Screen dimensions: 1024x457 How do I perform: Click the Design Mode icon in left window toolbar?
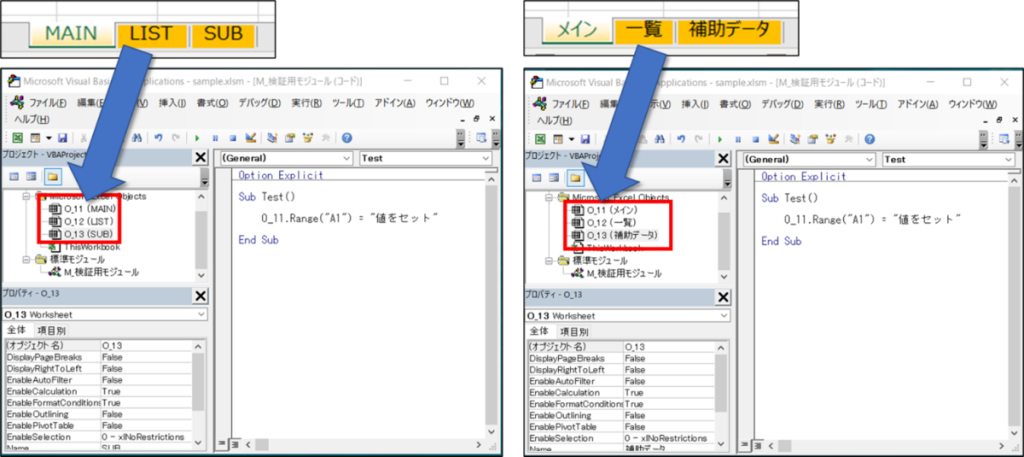point(251,138)
